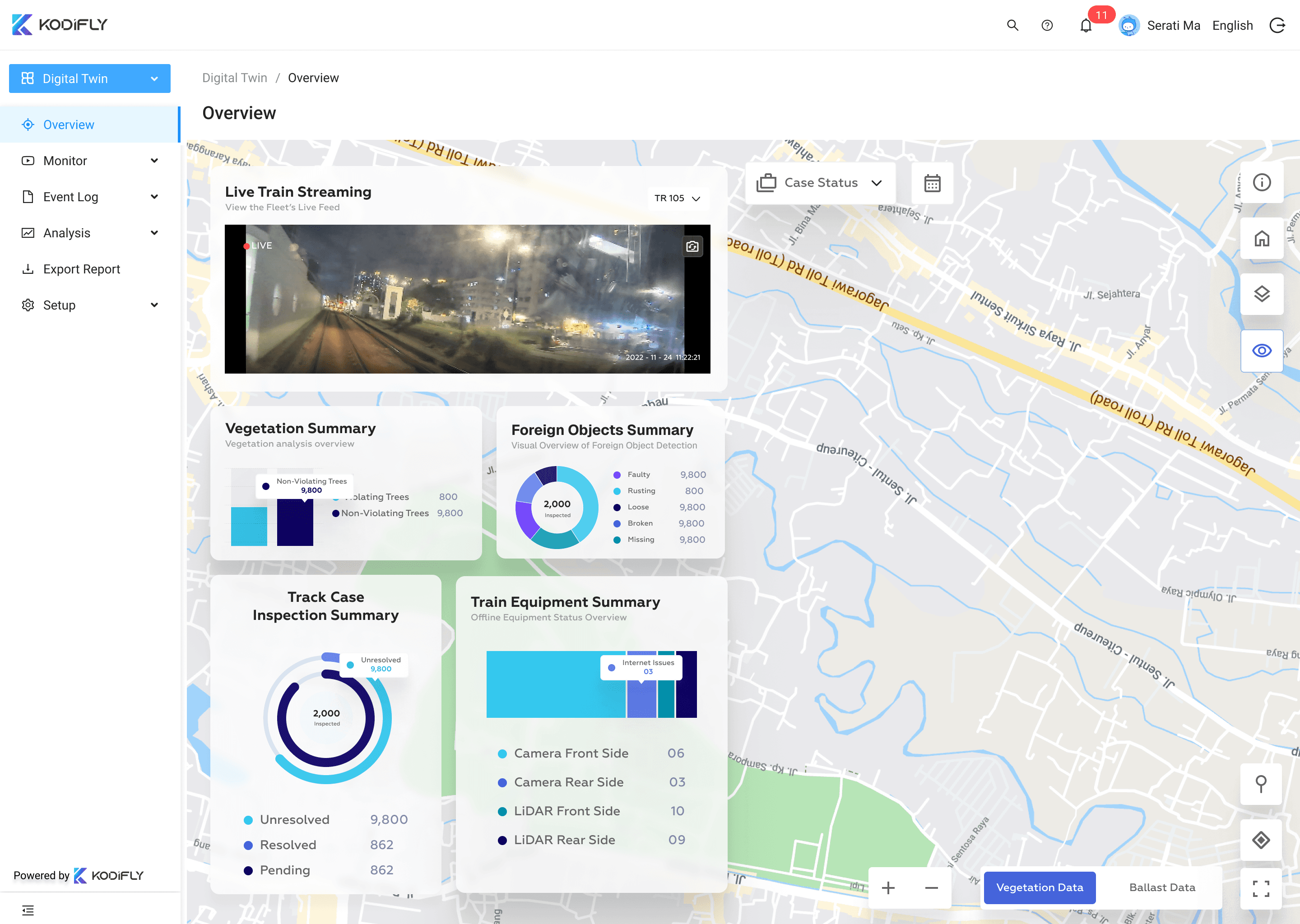The image size is (1300, 924).
Task: Click the Serati Ma username
Action: coord(1173,25)
